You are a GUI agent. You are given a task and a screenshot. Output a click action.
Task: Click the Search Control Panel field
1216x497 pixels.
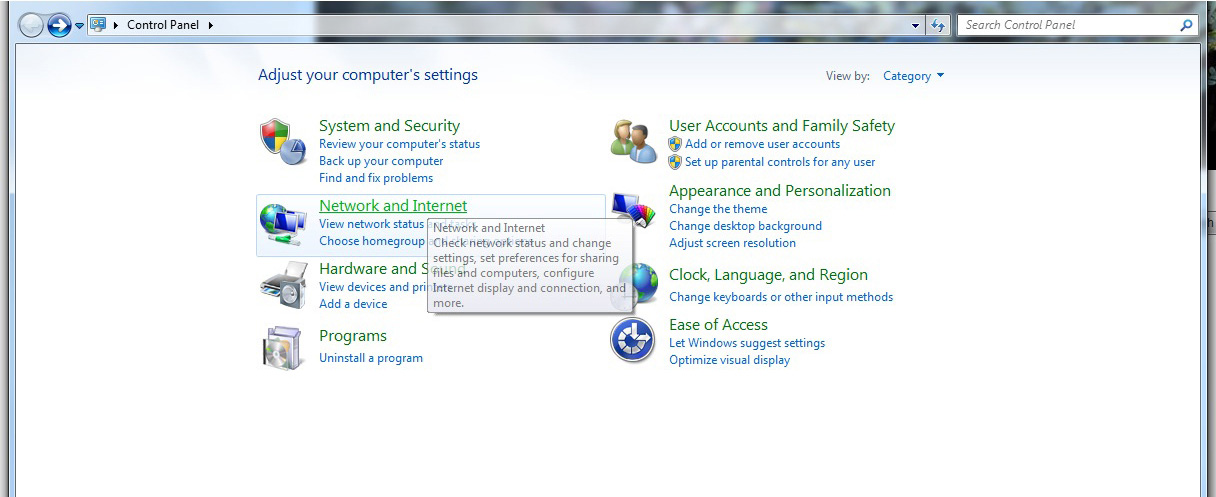1077,25
